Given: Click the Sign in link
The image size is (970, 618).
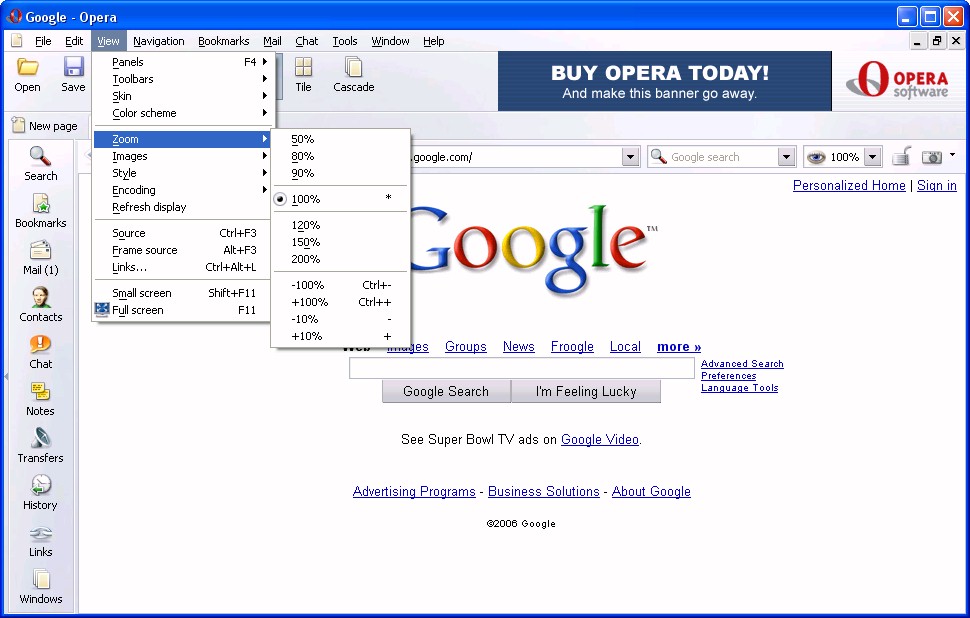Looking at the screenshot, I should coord(937,185).
